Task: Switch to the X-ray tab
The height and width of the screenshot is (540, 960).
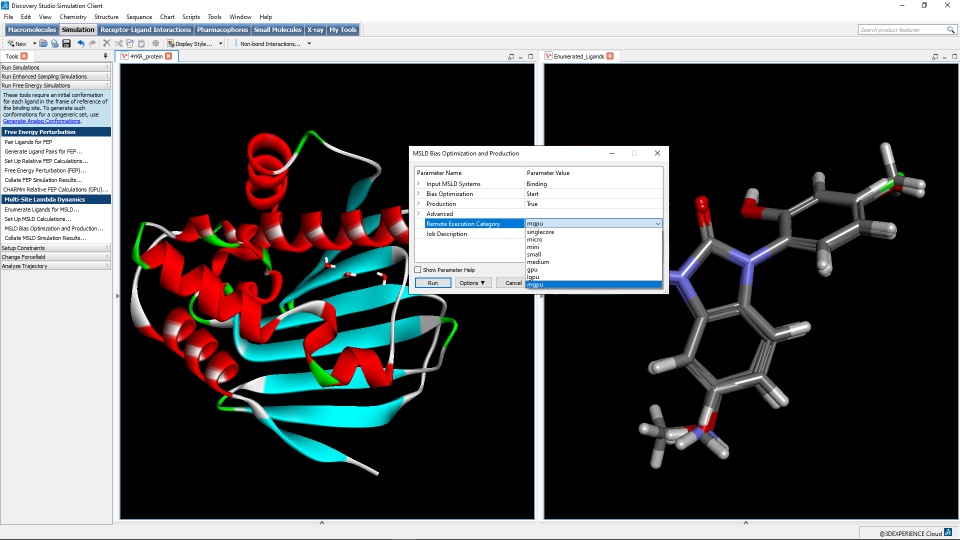Action: point(315,29)
